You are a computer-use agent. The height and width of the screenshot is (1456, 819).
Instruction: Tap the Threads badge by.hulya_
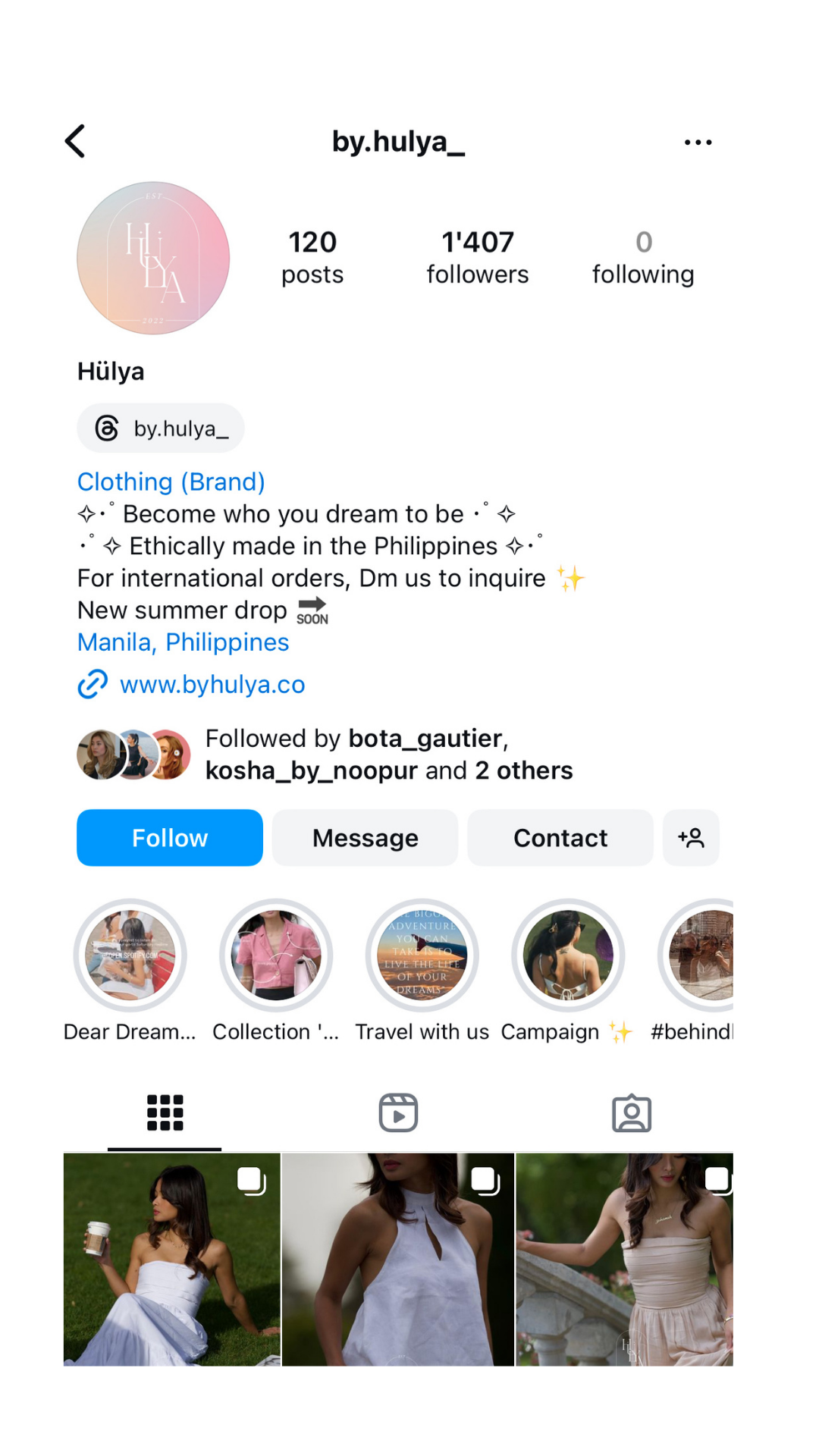(x=161, y=428)
